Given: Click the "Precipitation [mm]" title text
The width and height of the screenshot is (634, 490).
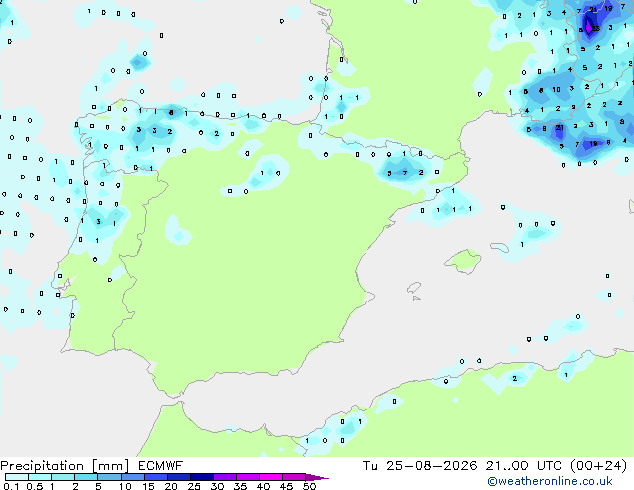Looking at the screenshot, I should coord(65,466).
